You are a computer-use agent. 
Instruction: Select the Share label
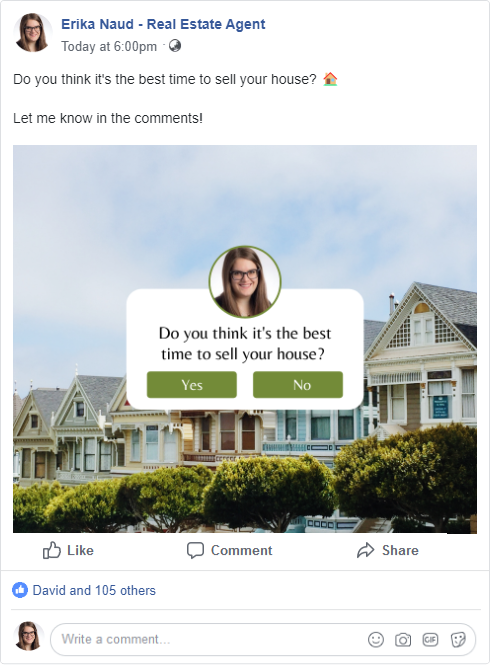point(400,550)
